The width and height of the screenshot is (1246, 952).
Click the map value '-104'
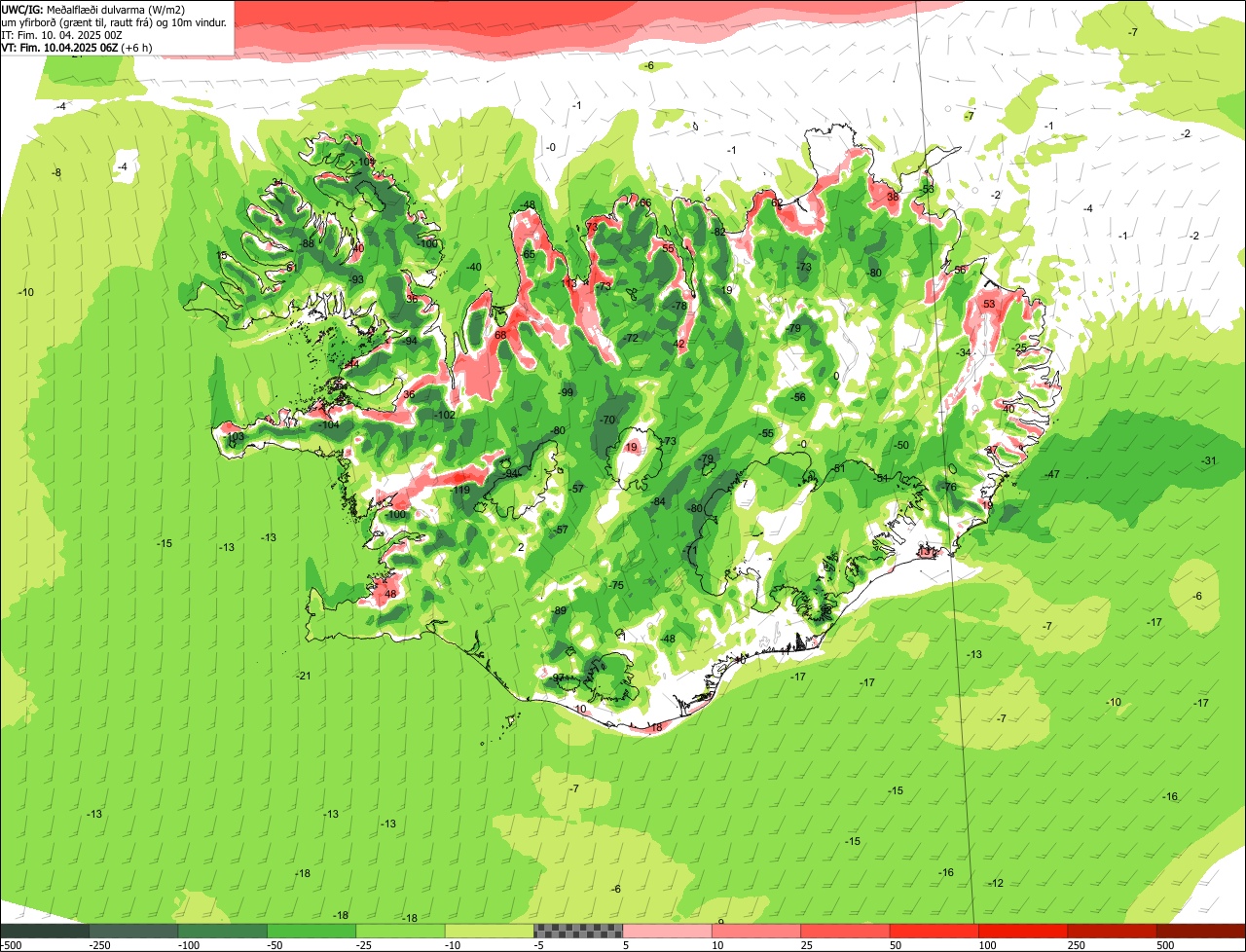click(329, 424)
